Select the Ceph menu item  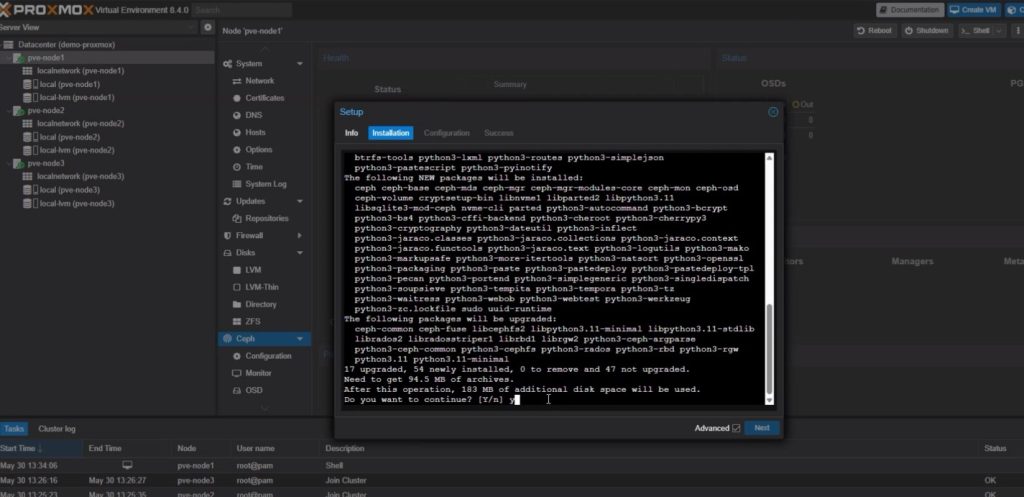264,339
